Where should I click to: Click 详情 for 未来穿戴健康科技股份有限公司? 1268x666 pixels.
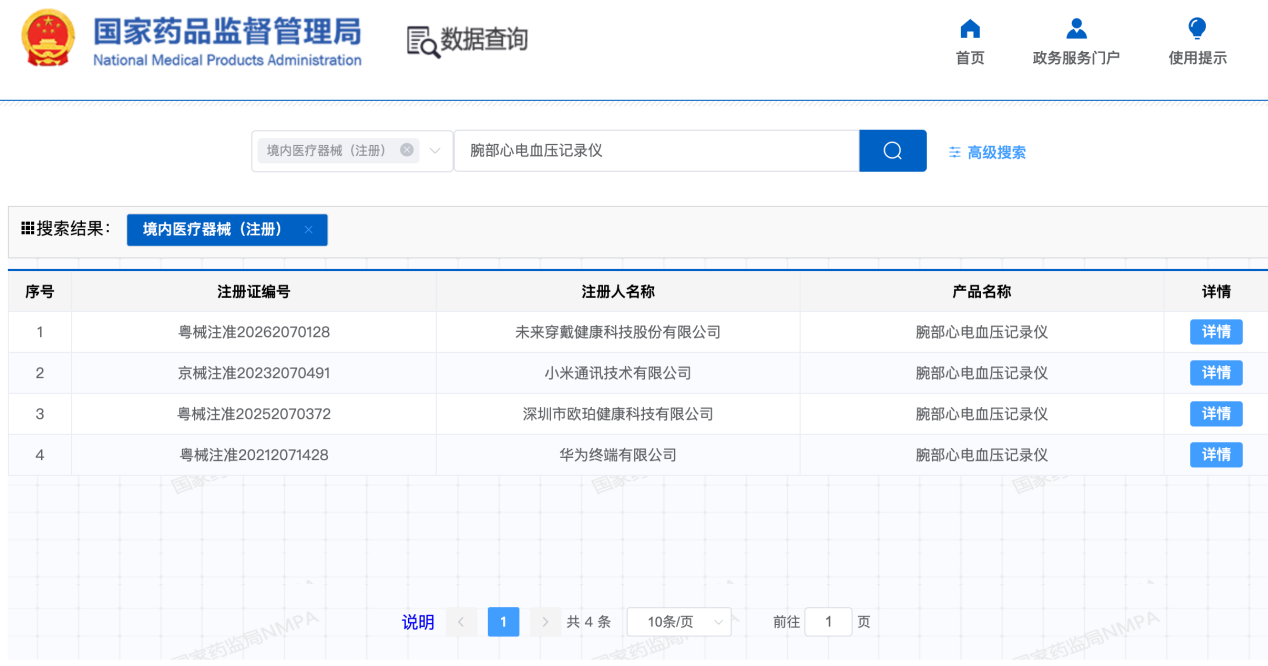pyautogui.click(x=1216, y=332)
